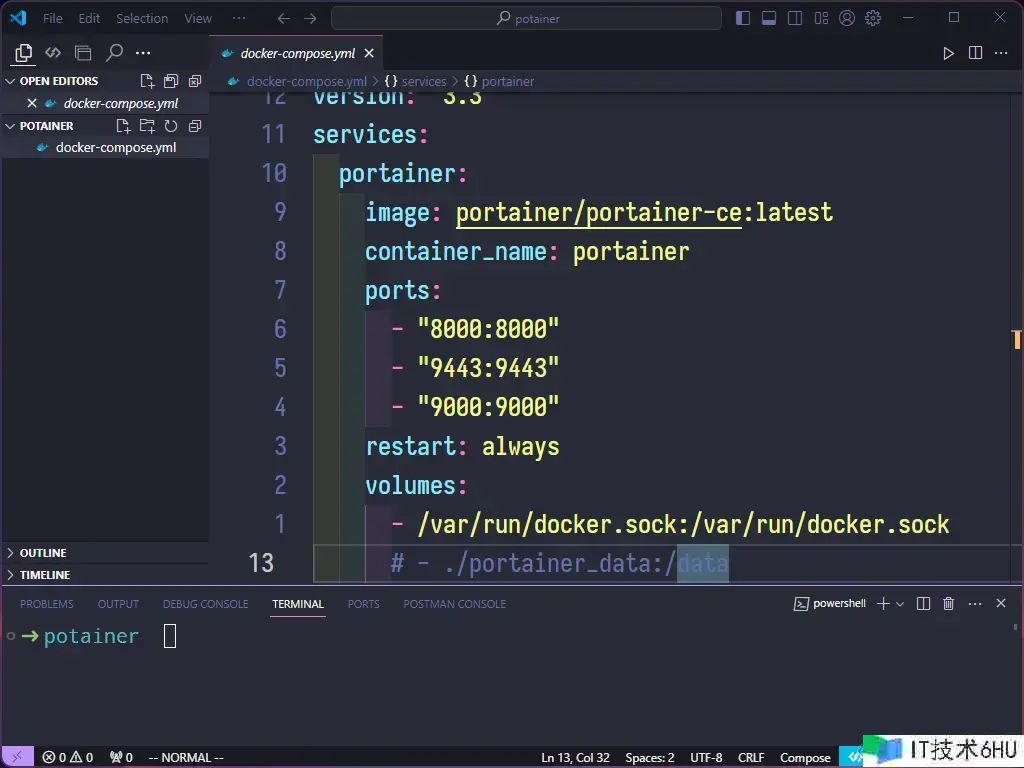Close All Editors icon in Open Editors
The height and width of the screenshot is (768, 1024).
click(195, 81)
